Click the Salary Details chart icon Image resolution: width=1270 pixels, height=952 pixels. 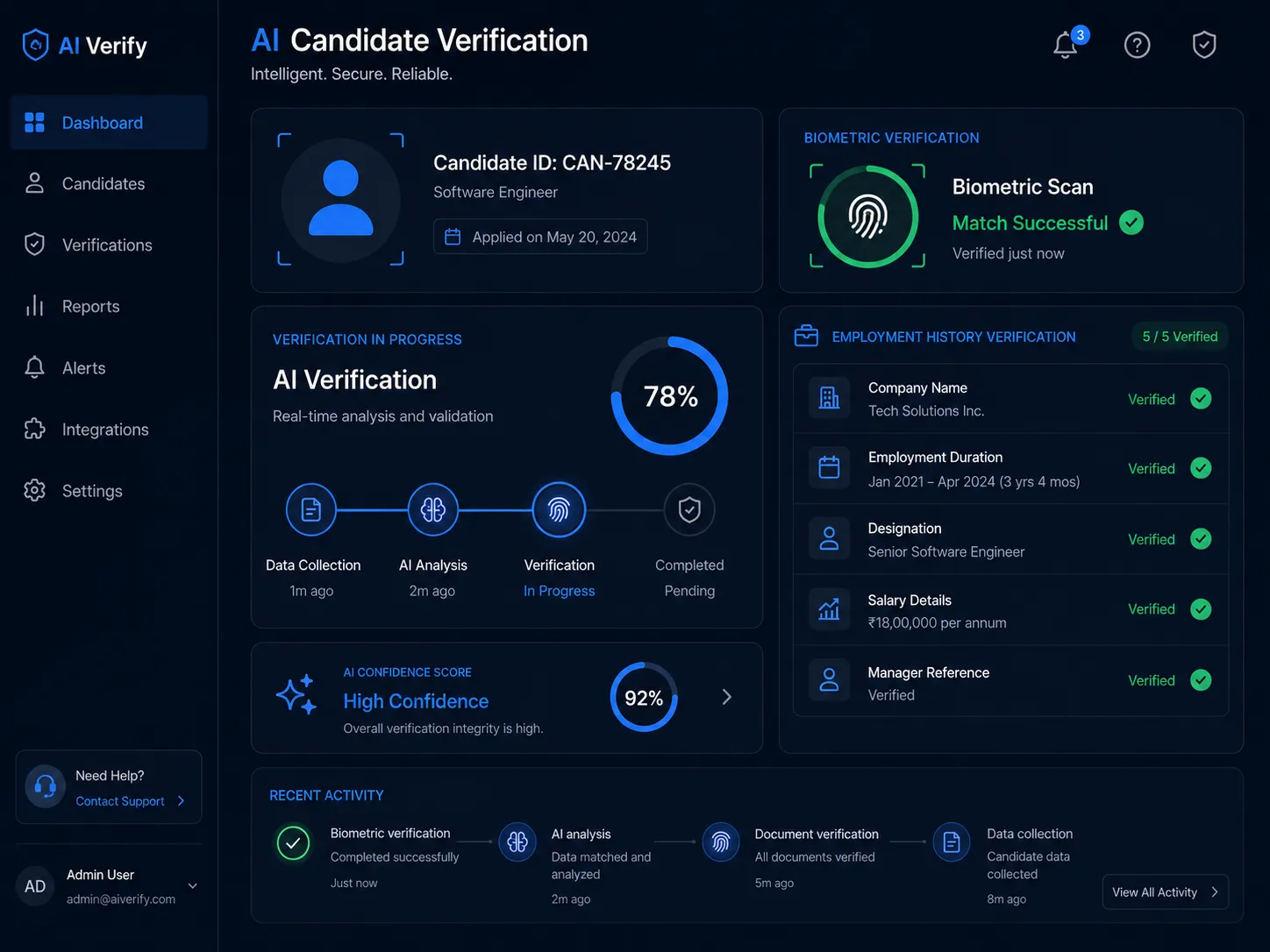tap(829, 609)
